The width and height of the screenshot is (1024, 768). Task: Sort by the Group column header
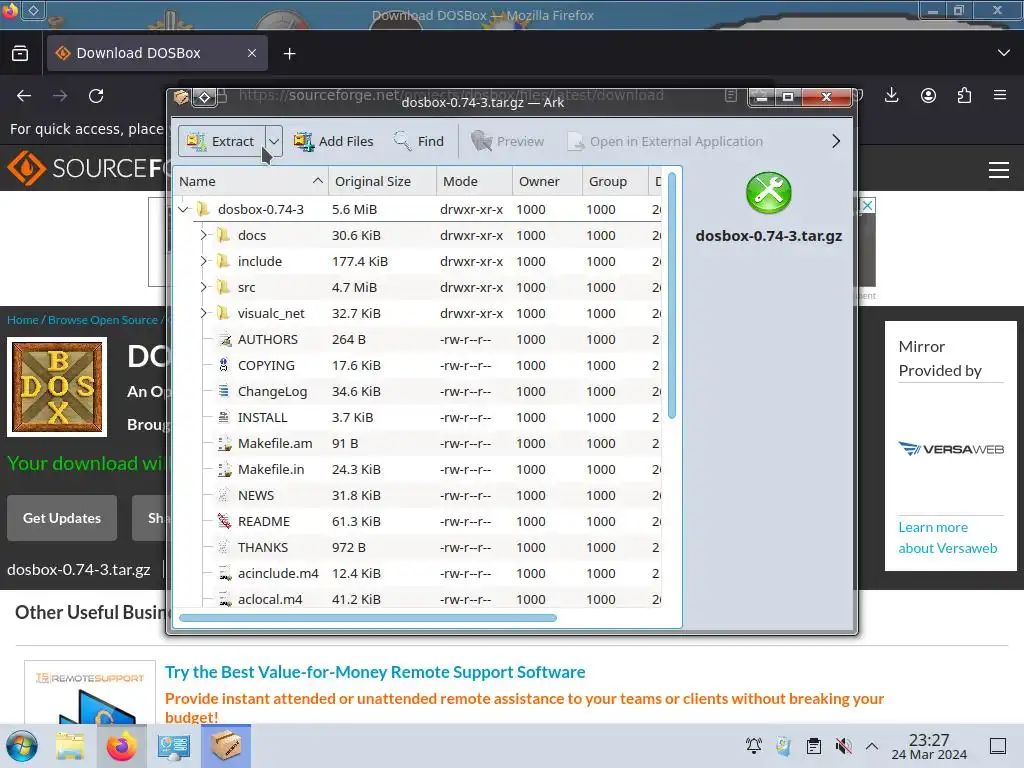tap(615, 182)
